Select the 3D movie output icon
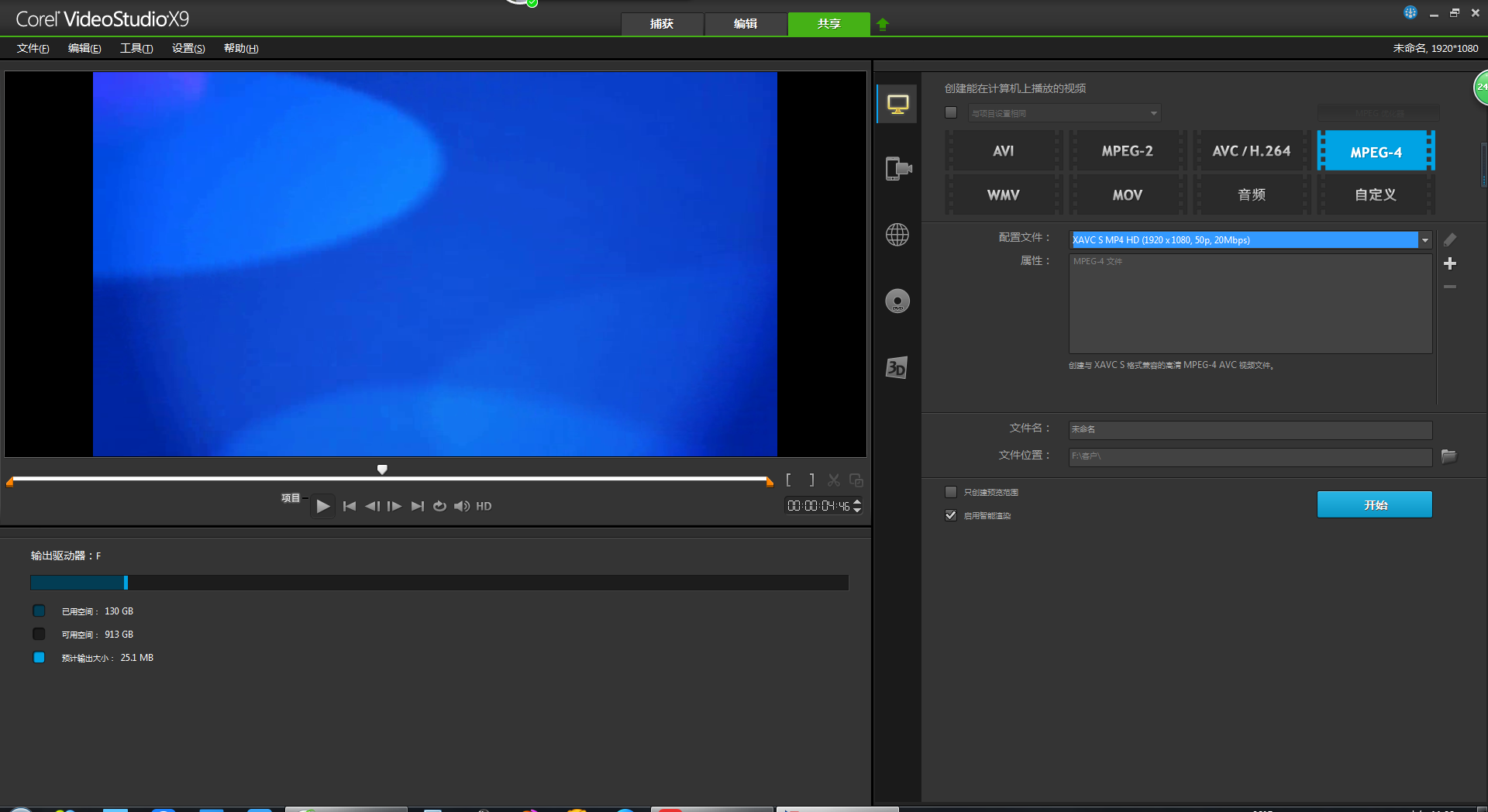The width and height of the screenshot is (1488, 812). click(897, 367)
